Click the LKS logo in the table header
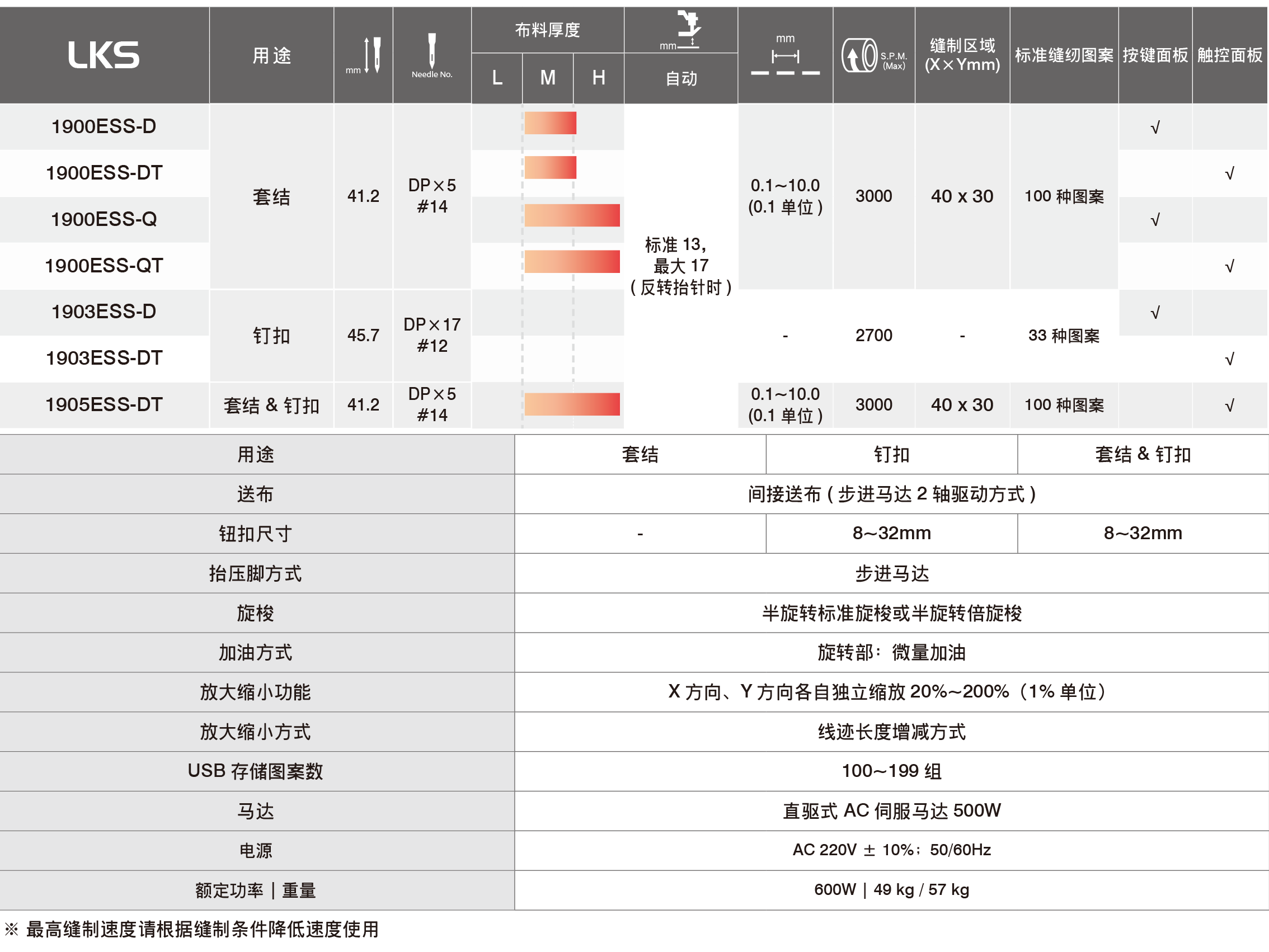Image resolution: width=1269 pixels, height=952 pixels. coord(104,55)
